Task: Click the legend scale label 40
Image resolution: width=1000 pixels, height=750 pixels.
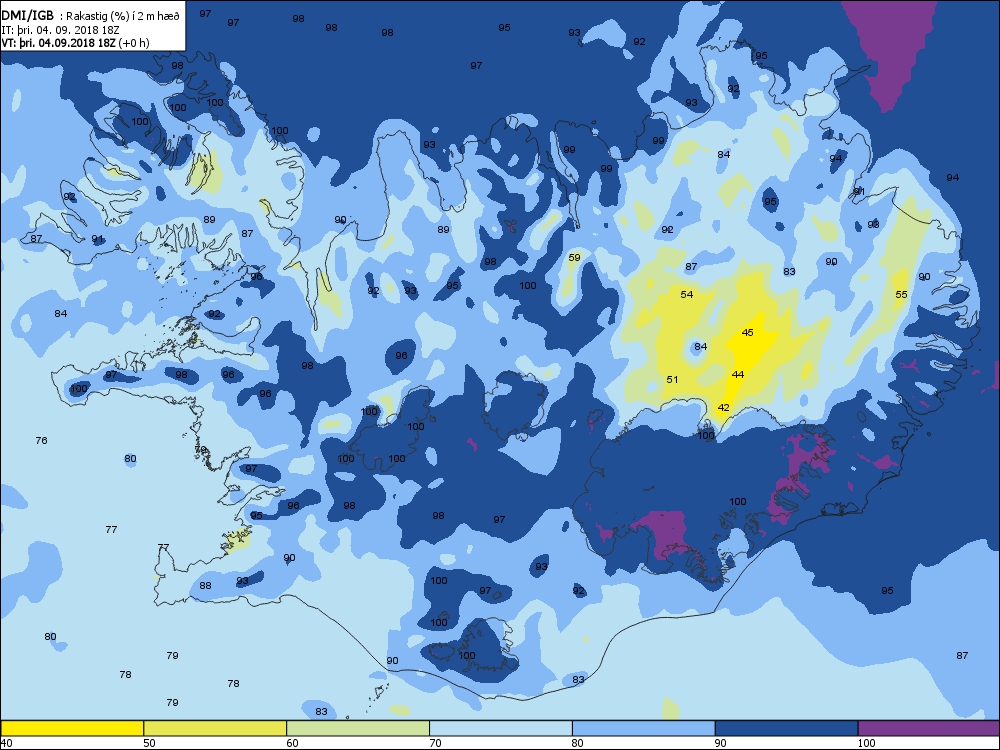Action: [x=6, y=743]
